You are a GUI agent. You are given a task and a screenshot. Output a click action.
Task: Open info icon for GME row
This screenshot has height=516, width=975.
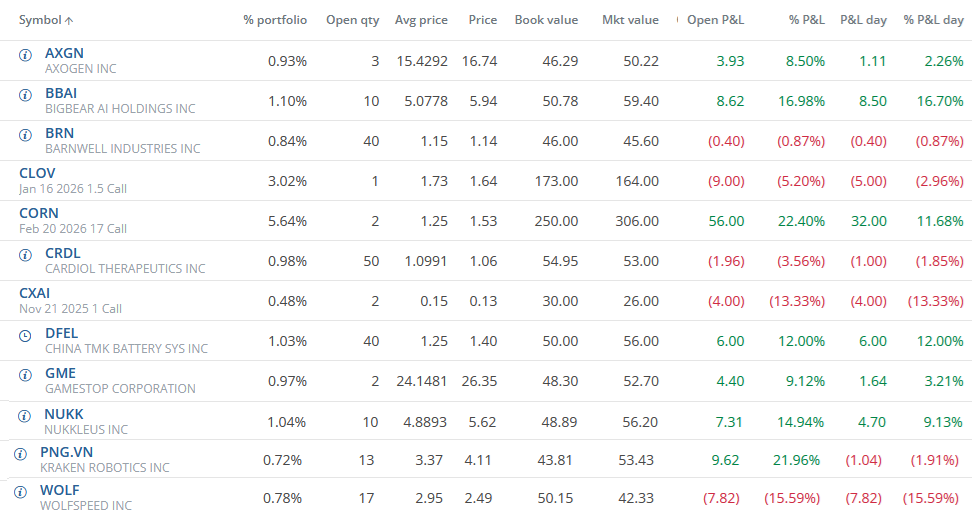point(25,375)
